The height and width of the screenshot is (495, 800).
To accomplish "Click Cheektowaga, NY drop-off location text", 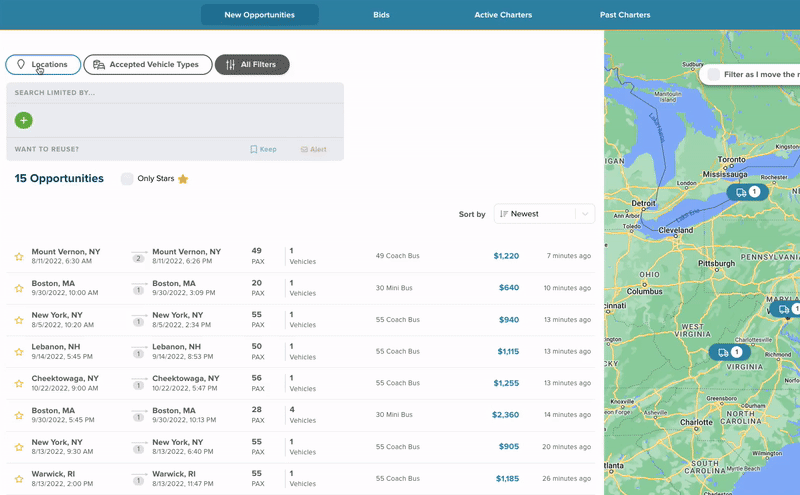I will point(186,378).
